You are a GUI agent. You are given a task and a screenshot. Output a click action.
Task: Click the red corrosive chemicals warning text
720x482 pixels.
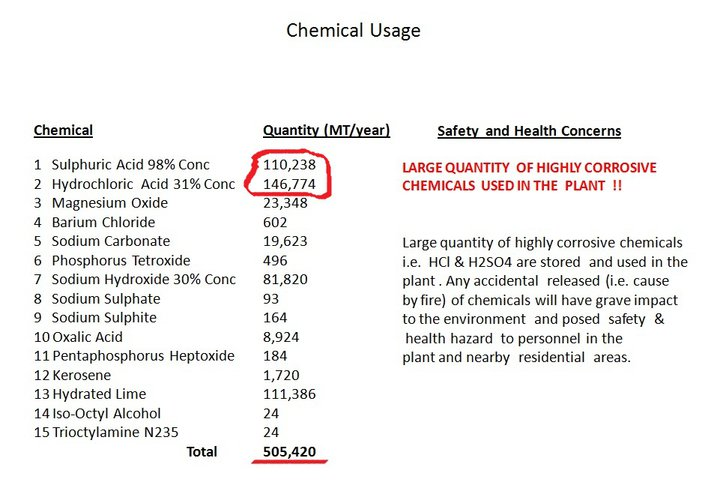(529, 177)
